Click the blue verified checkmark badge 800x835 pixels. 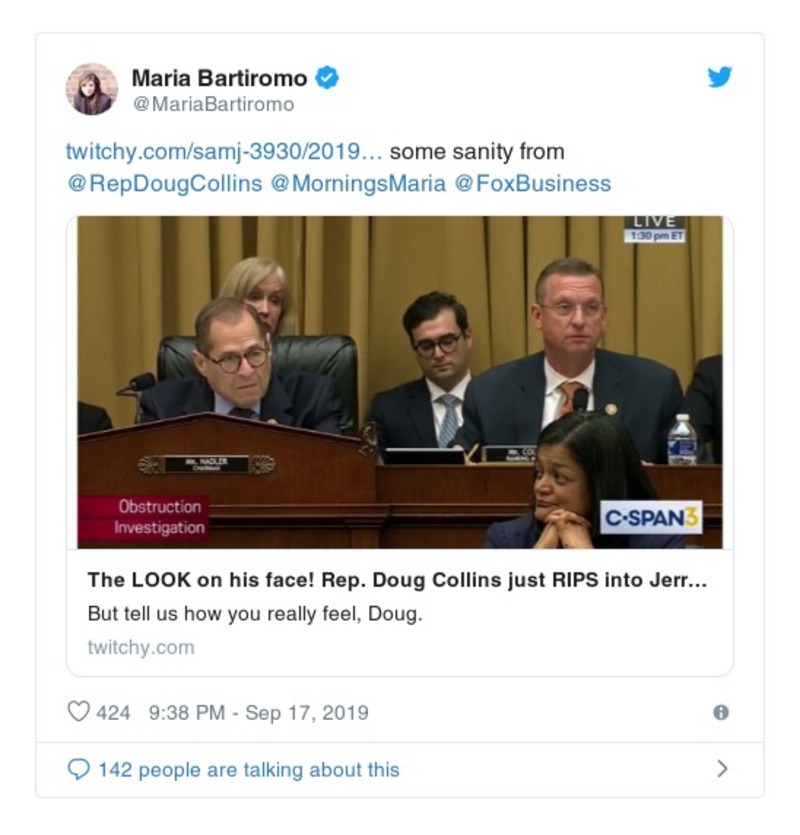click(x=327, y=78)
